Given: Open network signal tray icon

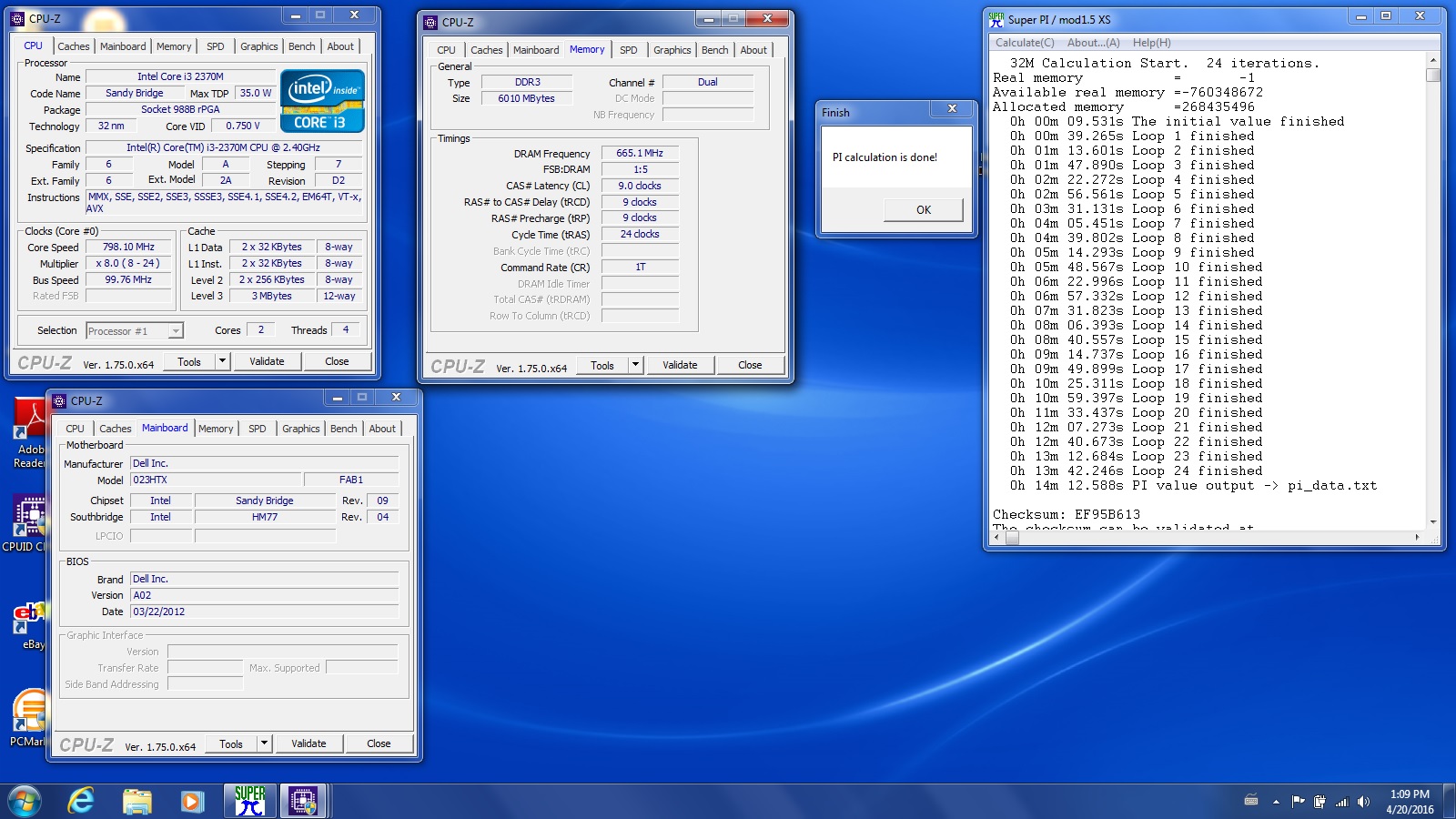Looking at the screenshot, I should point(1341,802).
